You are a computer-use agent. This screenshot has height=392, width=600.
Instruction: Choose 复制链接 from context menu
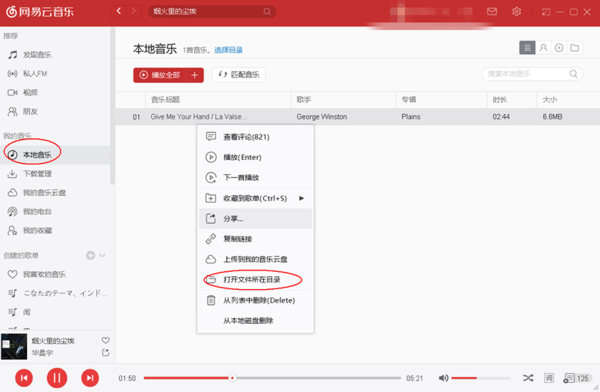point(255,239)
